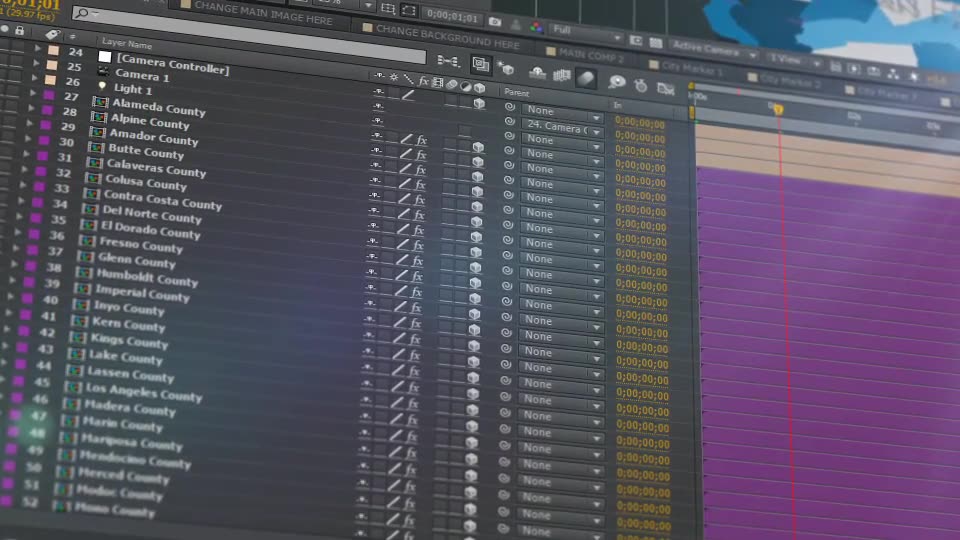
Task: Toggle Hide Shy Layers timeline icon
Action: (x=537, y=72)
